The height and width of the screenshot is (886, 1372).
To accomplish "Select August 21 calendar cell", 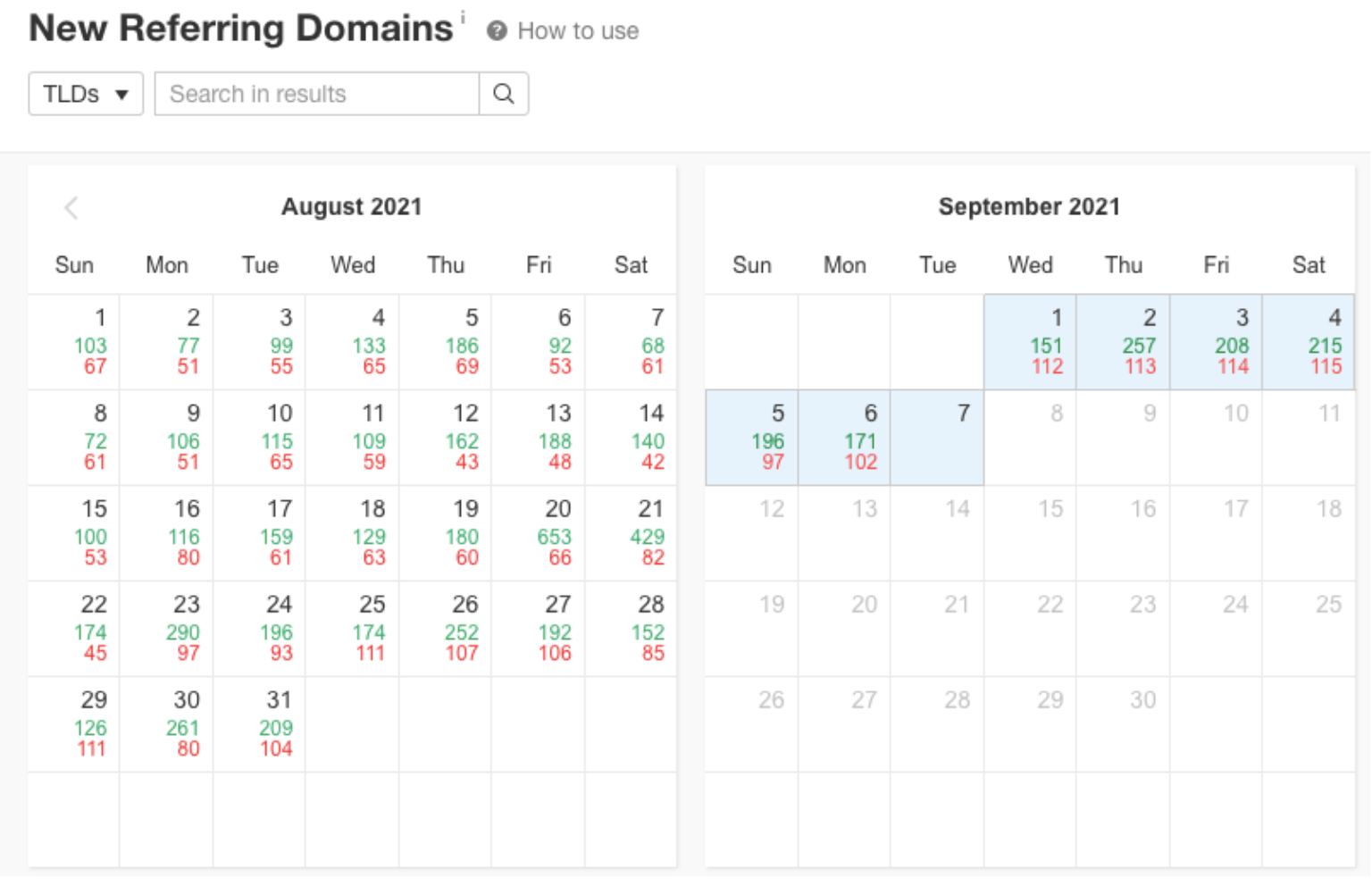I will (632, 533).
